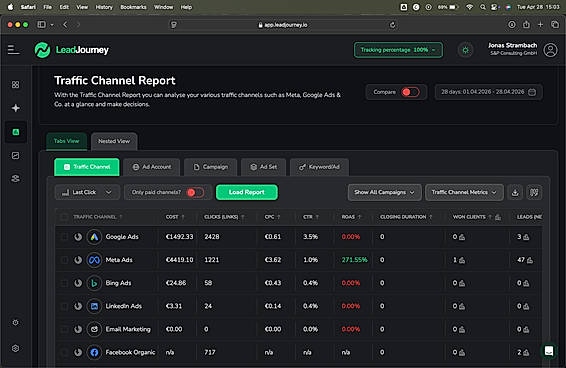Image resolution: width=566 pixels, height=368 pixels.
Task: Expand the Last Click attribution dropdown
Action: point(87,192)
